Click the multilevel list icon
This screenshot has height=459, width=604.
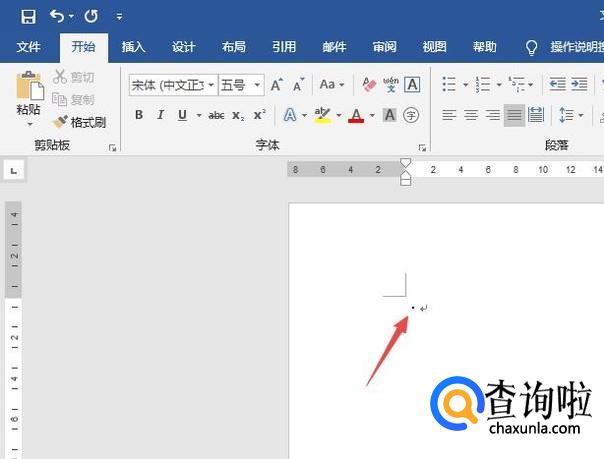click(516, 84)
